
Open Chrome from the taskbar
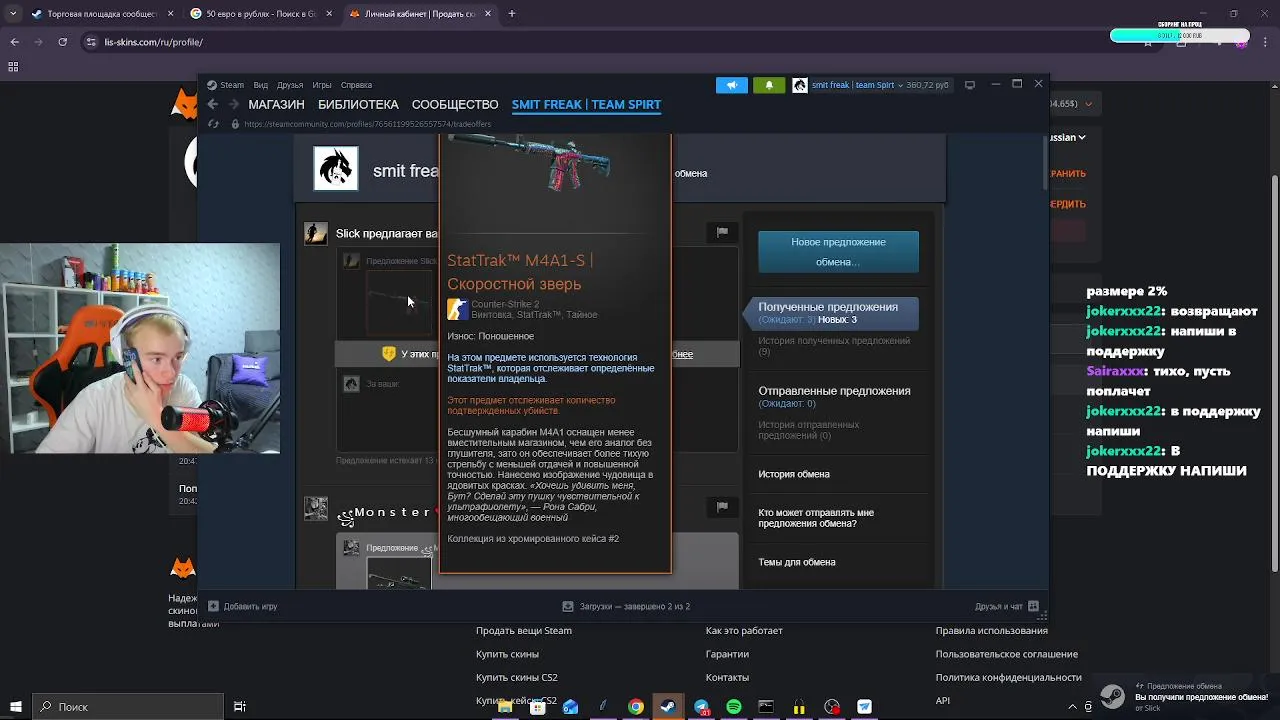point(635,707)
